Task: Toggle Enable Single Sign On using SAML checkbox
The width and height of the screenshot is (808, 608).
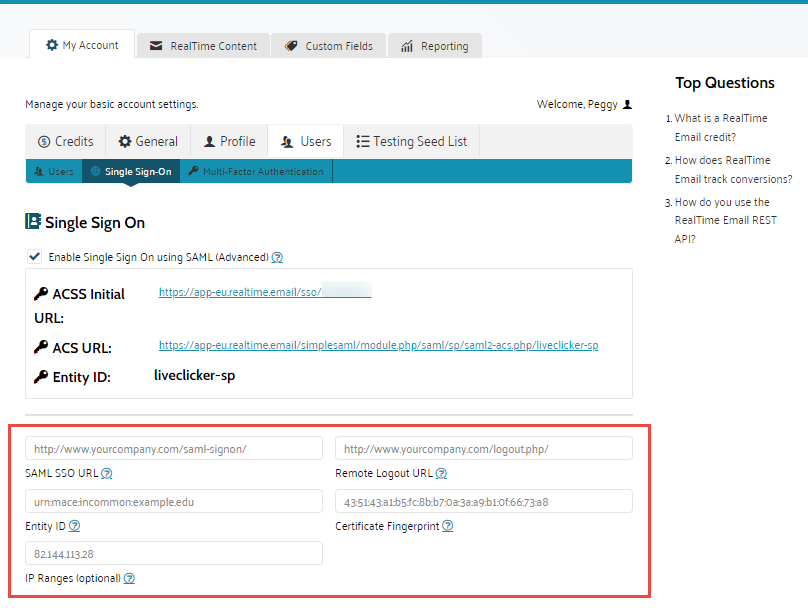Action: pyautogui.click(x=35, y=257)
